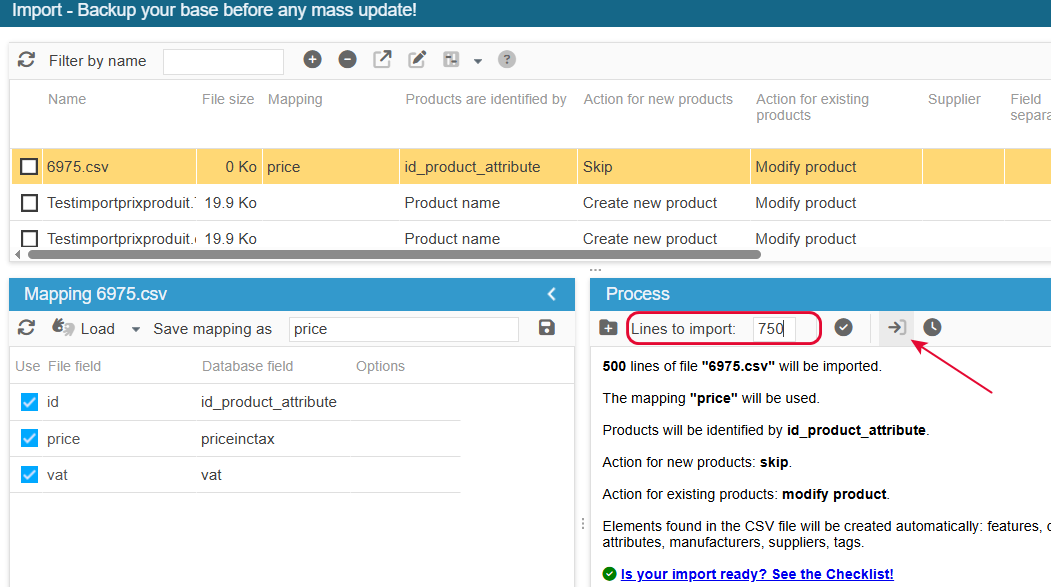
Task: Click the Filter by name input
Action: [x=223, y=62]
